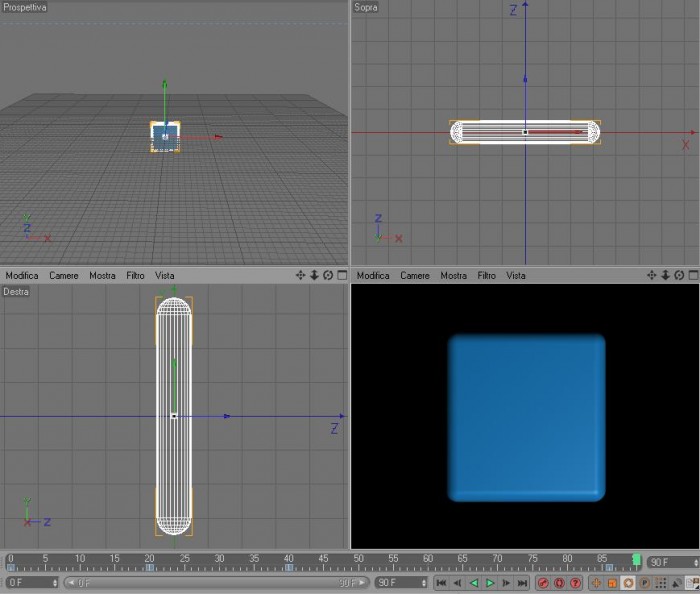Step forward one frame
The image size is (700, 594).
tap(506, 583)
